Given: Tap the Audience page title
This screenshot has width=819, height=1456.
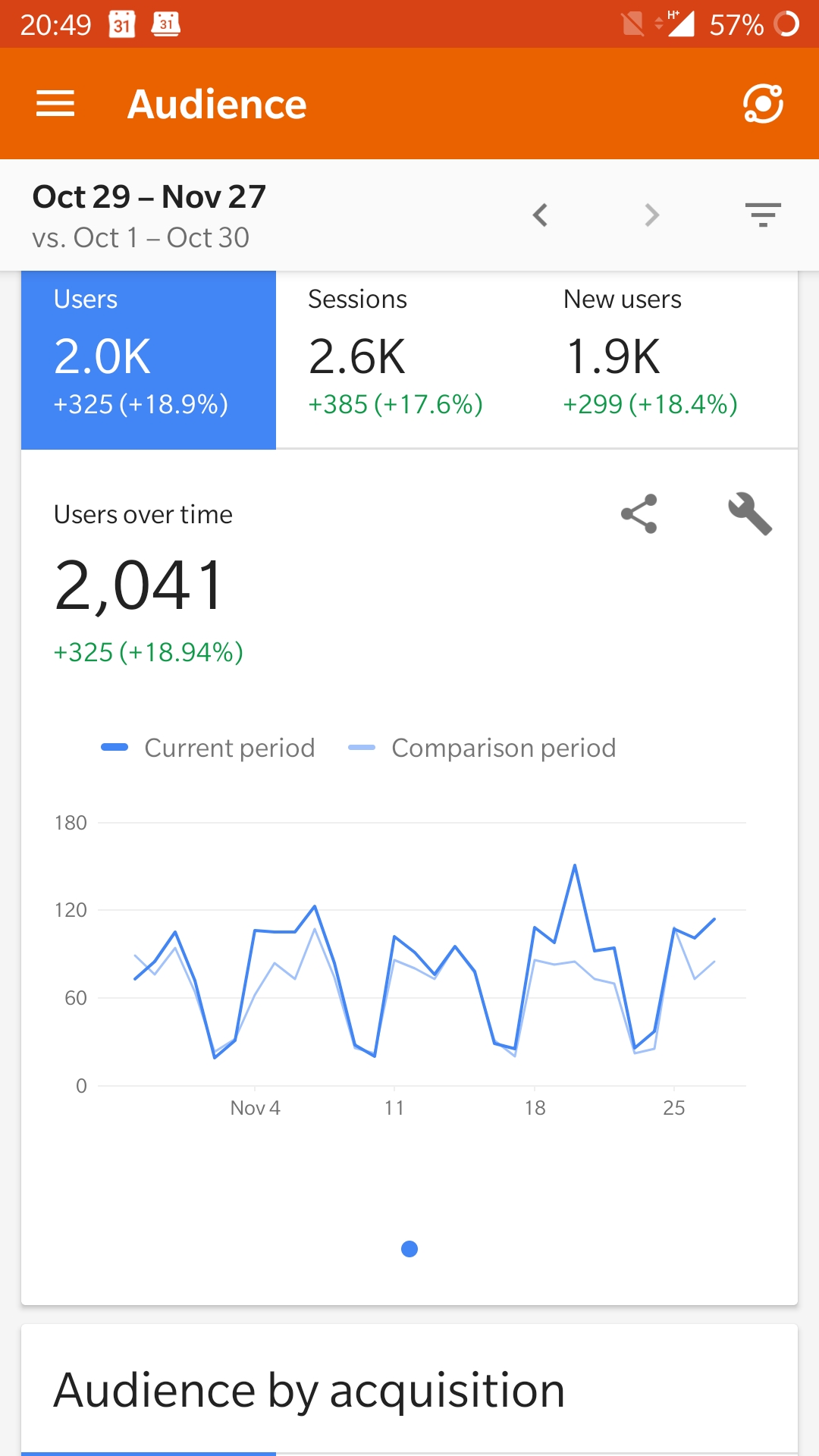Looking at the screenshot, I should coord(217,104).
